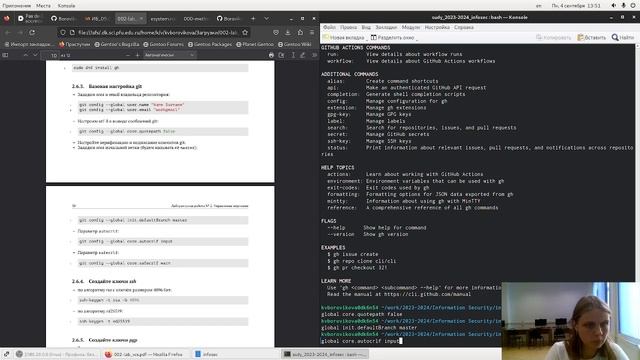Switch to the esystem tab
This screenshot has width=640, height=360.
pyautogui.click(x=163, y=19)
